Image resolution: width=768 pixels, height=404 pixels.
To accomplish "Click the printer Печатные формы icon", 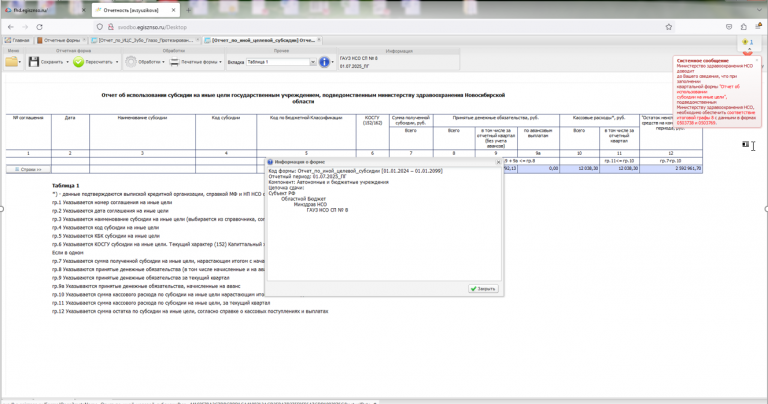I will pyautogui.click(x=174, y=62).
